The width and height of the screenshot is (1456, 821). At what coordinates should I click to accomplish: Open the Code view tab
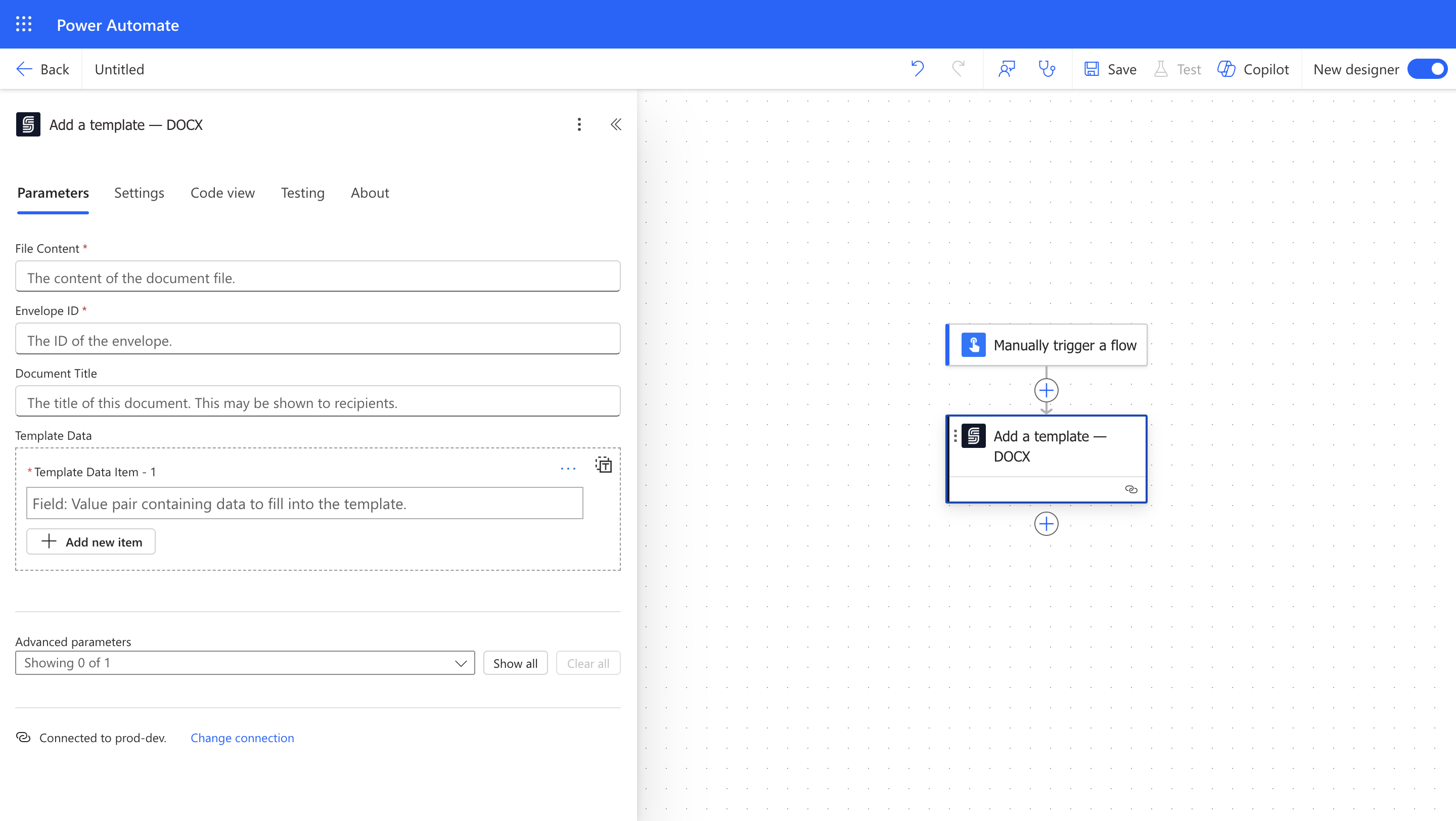[222, 193]
